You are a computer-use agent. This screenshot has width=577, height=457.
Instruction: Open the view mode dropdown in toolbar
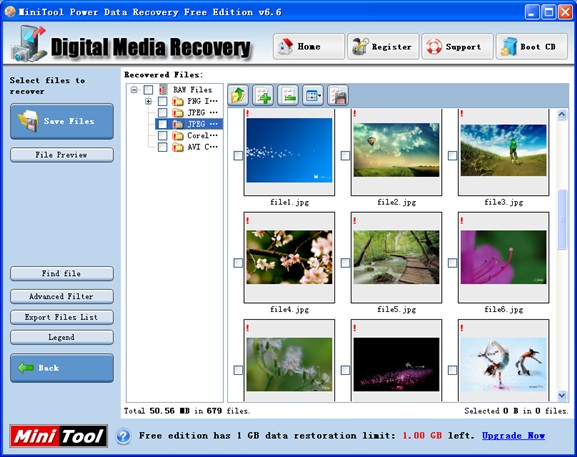313,96
